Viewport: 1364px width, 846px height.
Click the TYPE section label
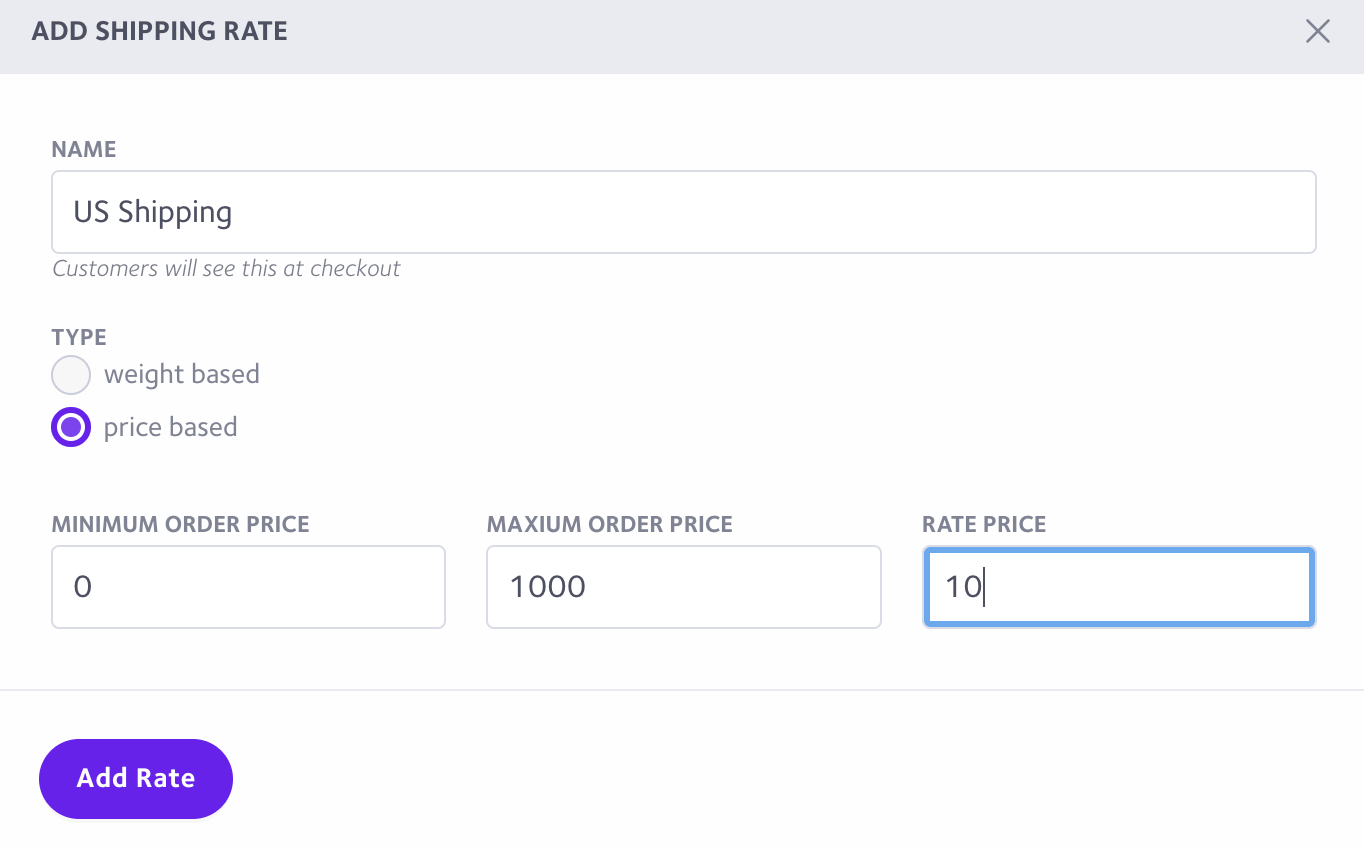[79, 338]
